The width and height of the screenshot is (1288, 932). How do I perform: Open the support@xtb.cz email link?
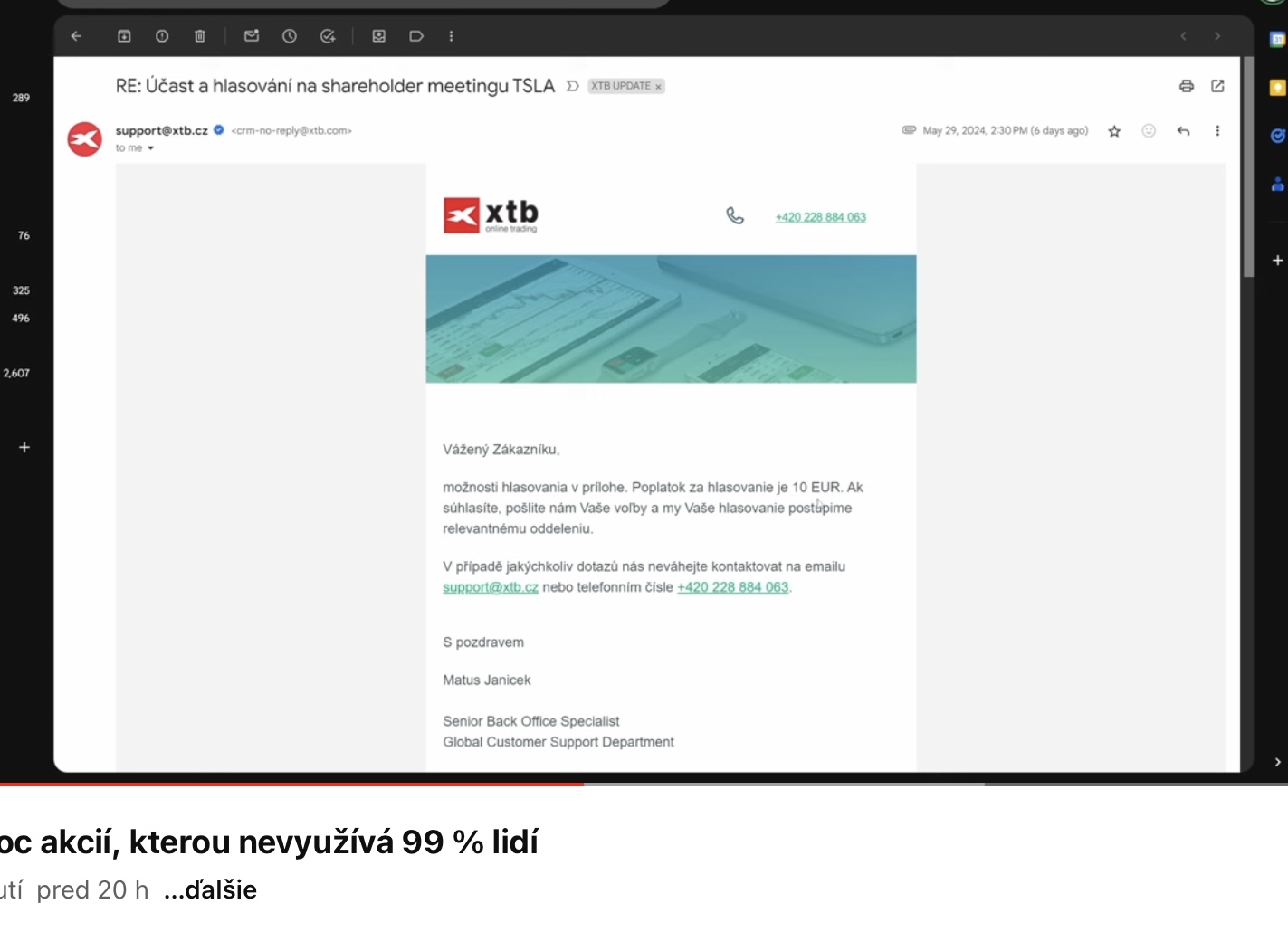point(491,587)
